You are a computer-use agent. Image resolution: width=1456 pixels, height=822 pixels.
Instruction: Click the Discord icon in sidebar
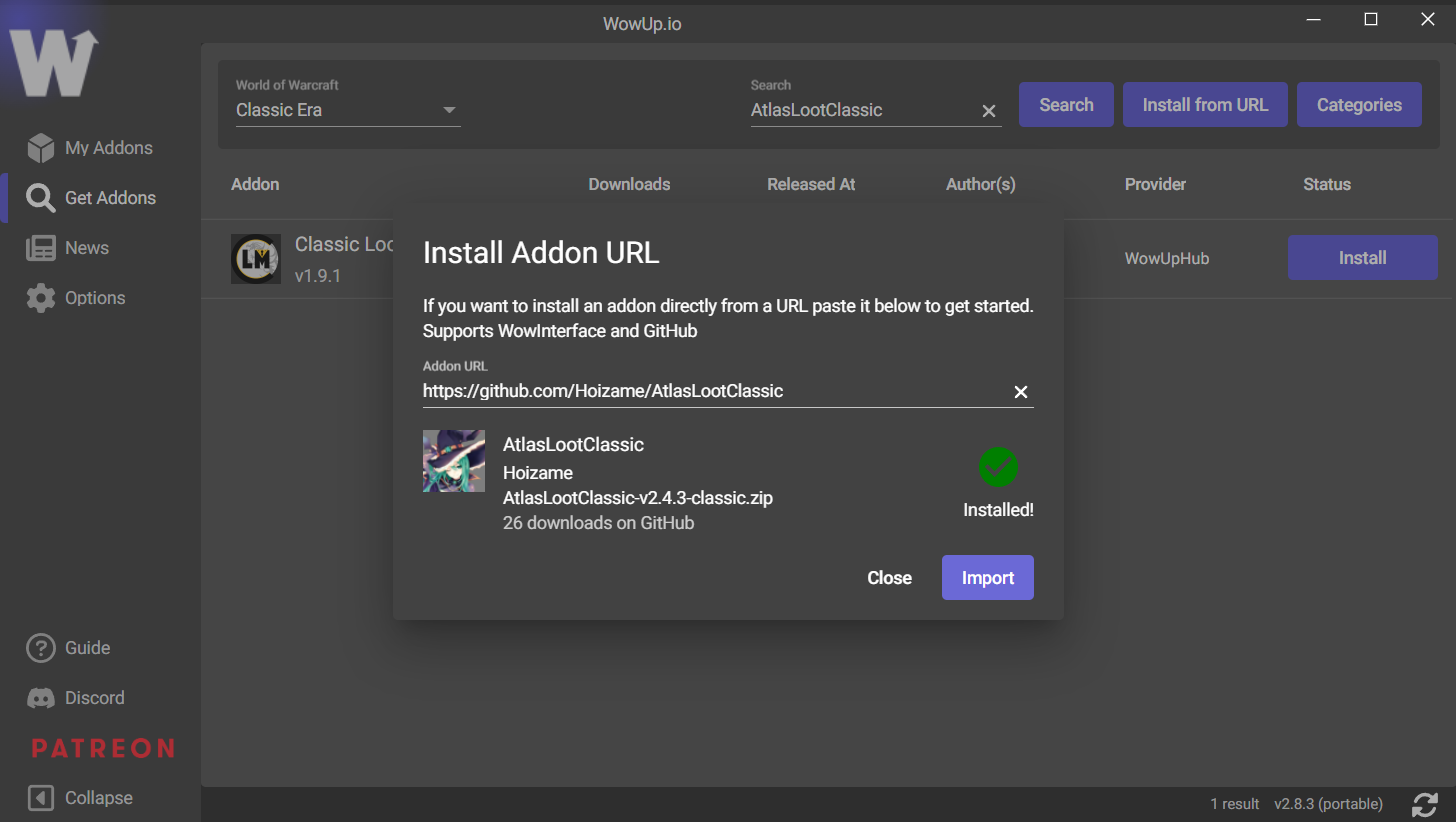(x=40, y=697)
